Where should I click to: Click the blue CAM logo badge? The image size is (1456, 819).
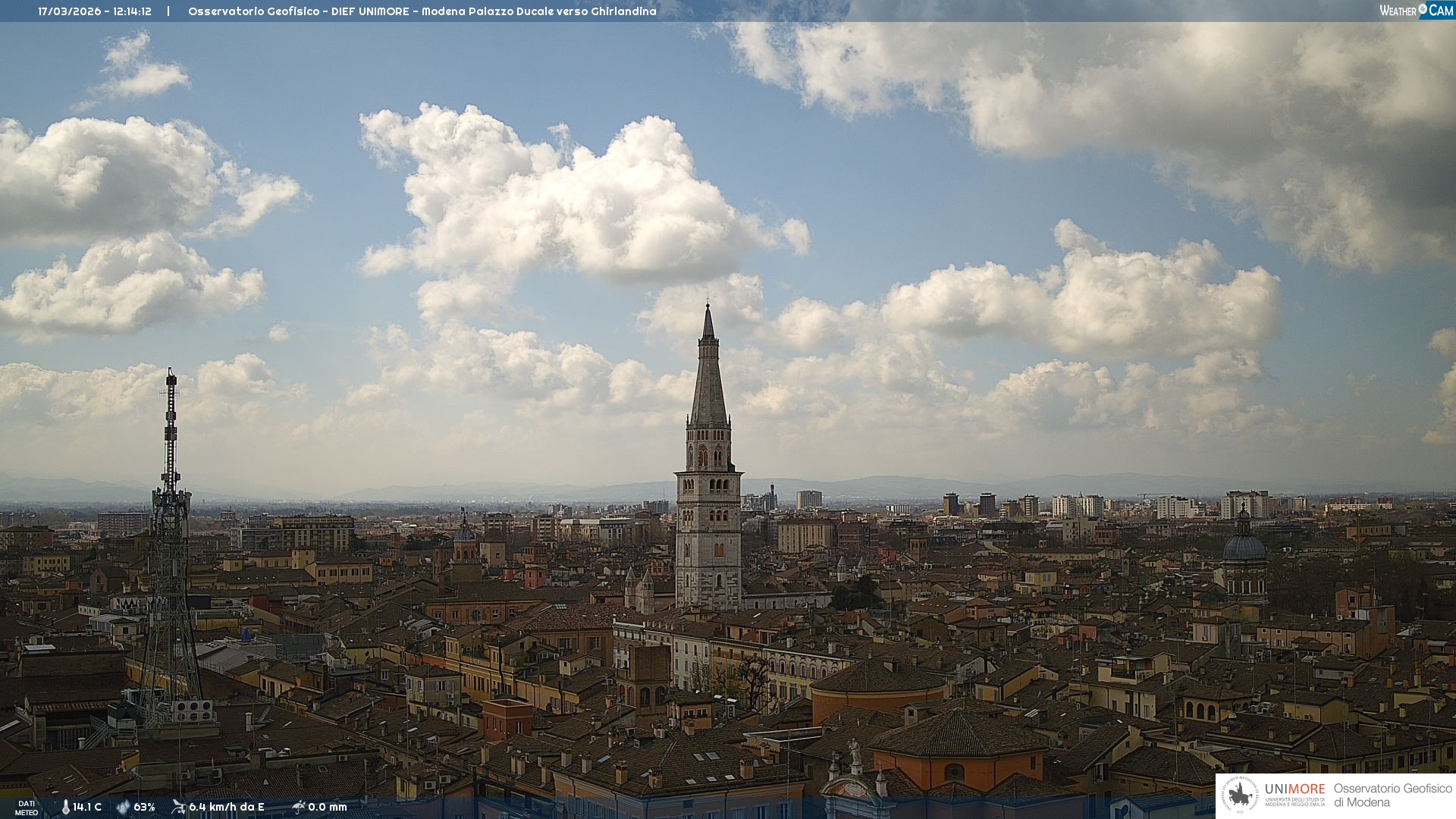(1441, 11)
